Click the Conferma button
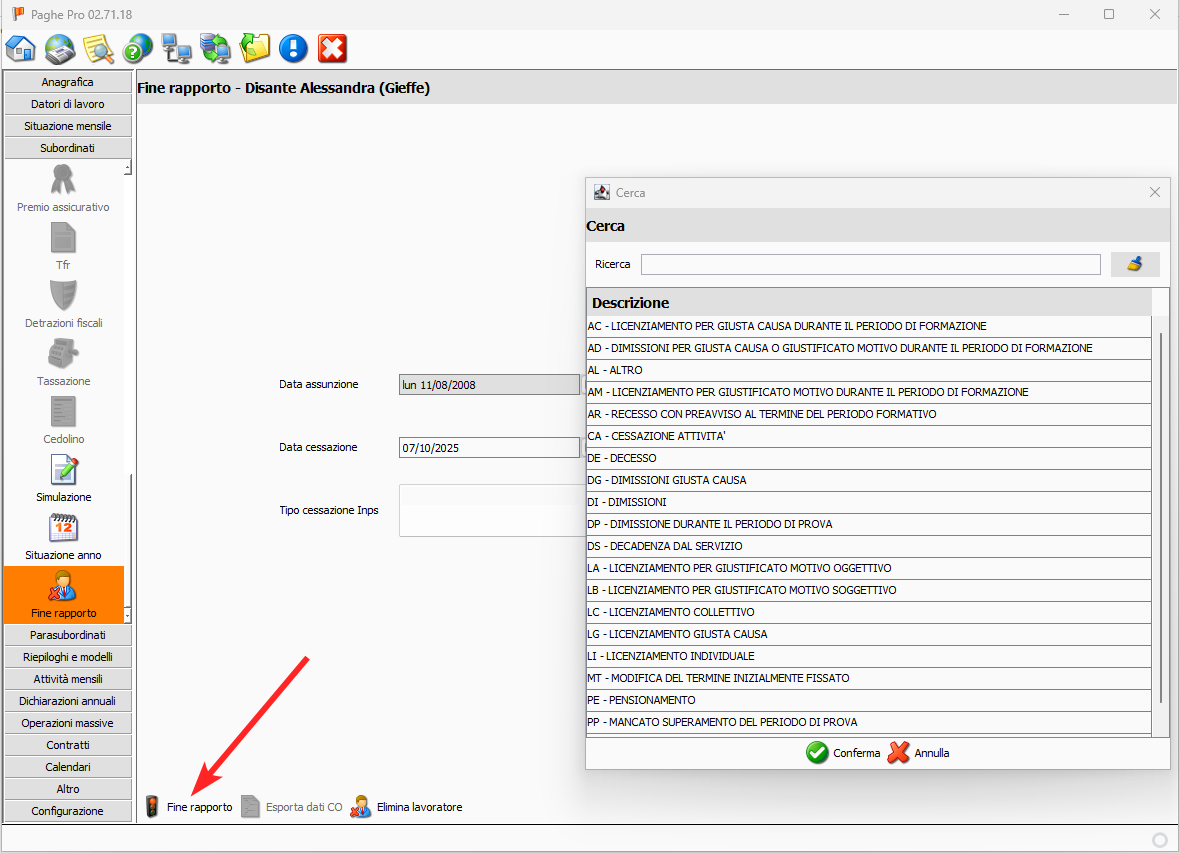1179x853 pixels. (x=843, y=753)
